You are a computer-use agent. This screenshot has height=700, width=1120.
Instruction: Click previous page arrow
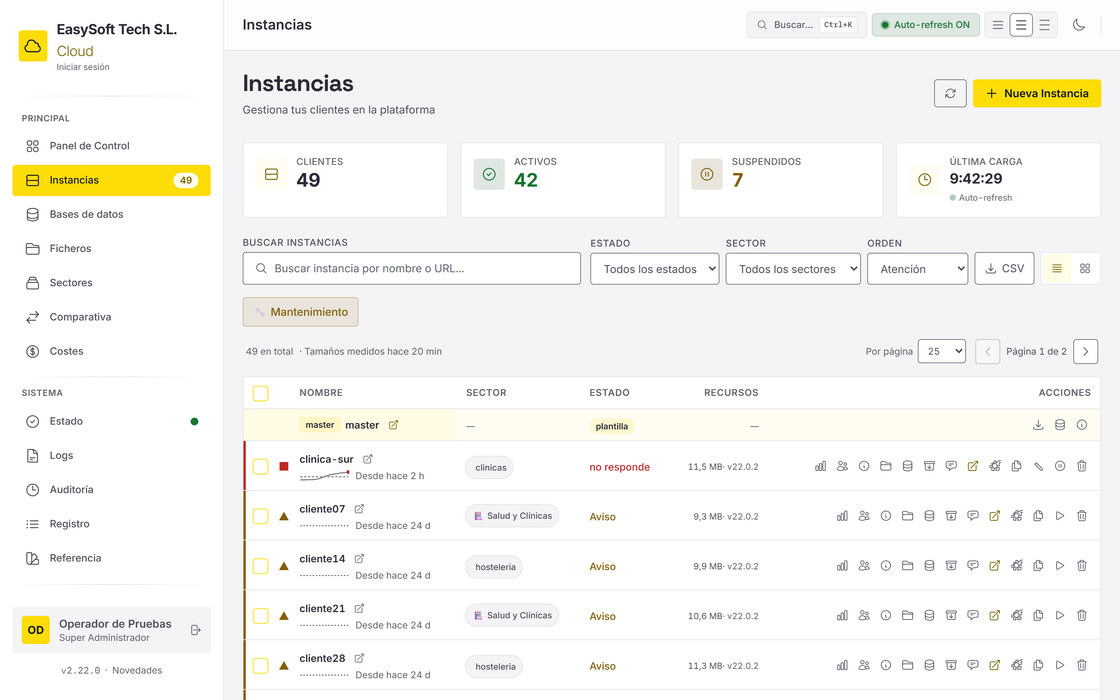point(987,351)
